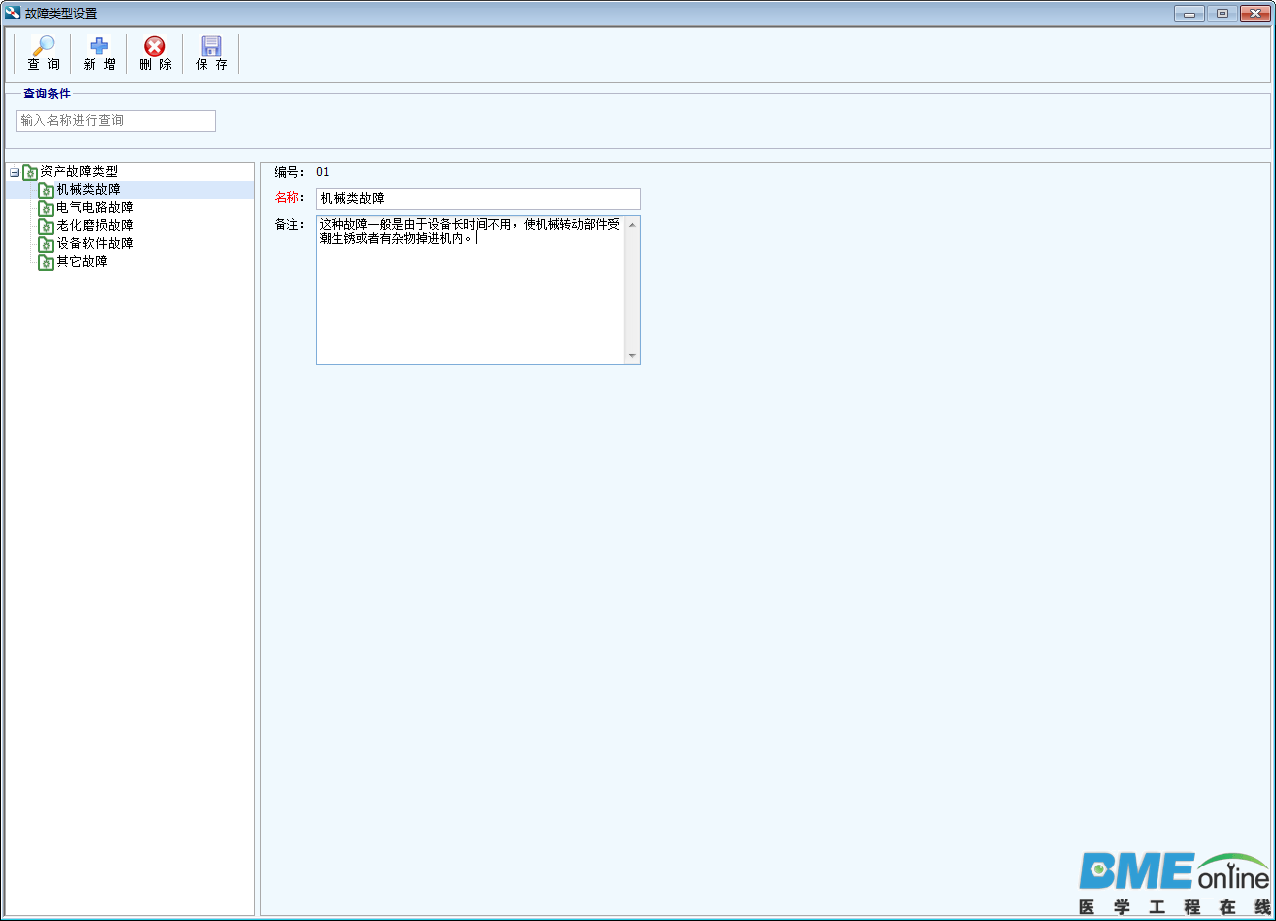The image size is (1276, 921).
Task: Click the 备注 label
Action: (289, 224)
